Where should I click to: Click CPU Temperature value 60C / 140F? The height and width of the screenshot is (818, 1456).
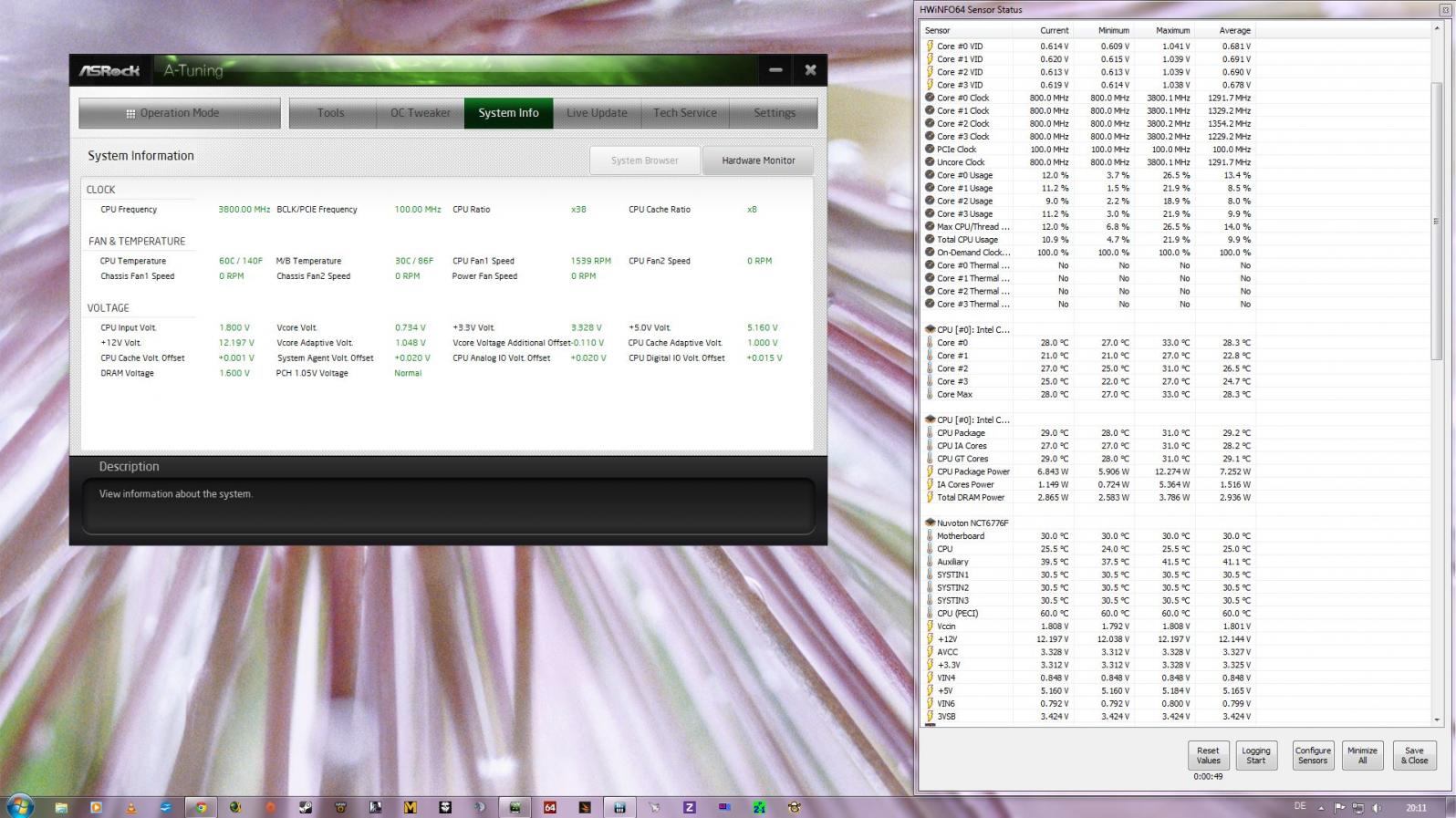coord(241,261)
